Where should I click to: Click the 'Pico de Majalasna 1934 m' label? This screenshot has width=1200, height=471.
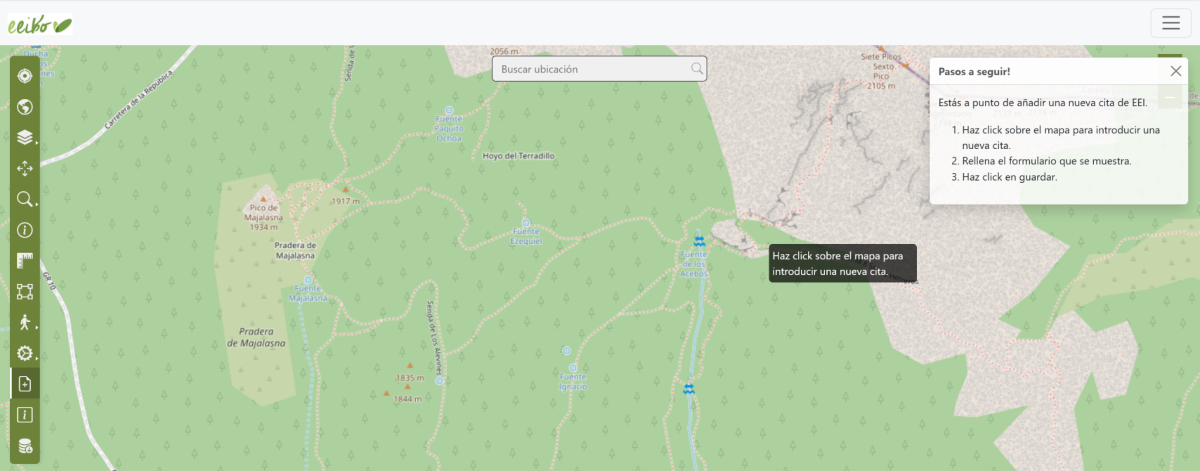(x=264, y=216)
